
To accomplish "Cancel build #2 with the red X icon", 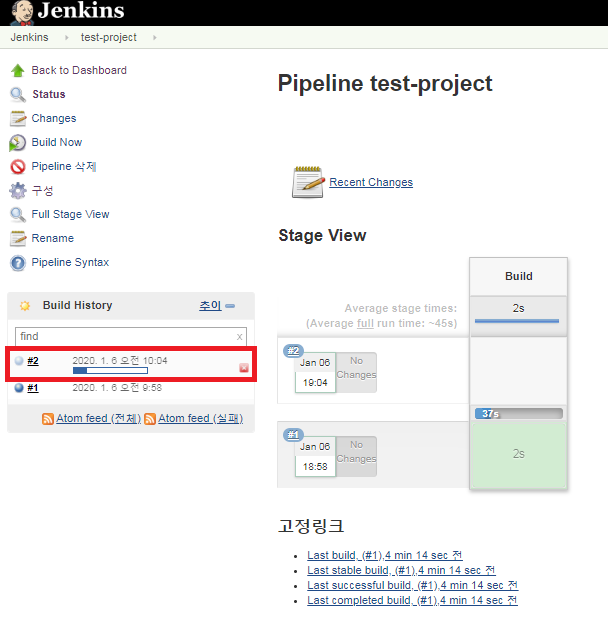I will point(244,368).
